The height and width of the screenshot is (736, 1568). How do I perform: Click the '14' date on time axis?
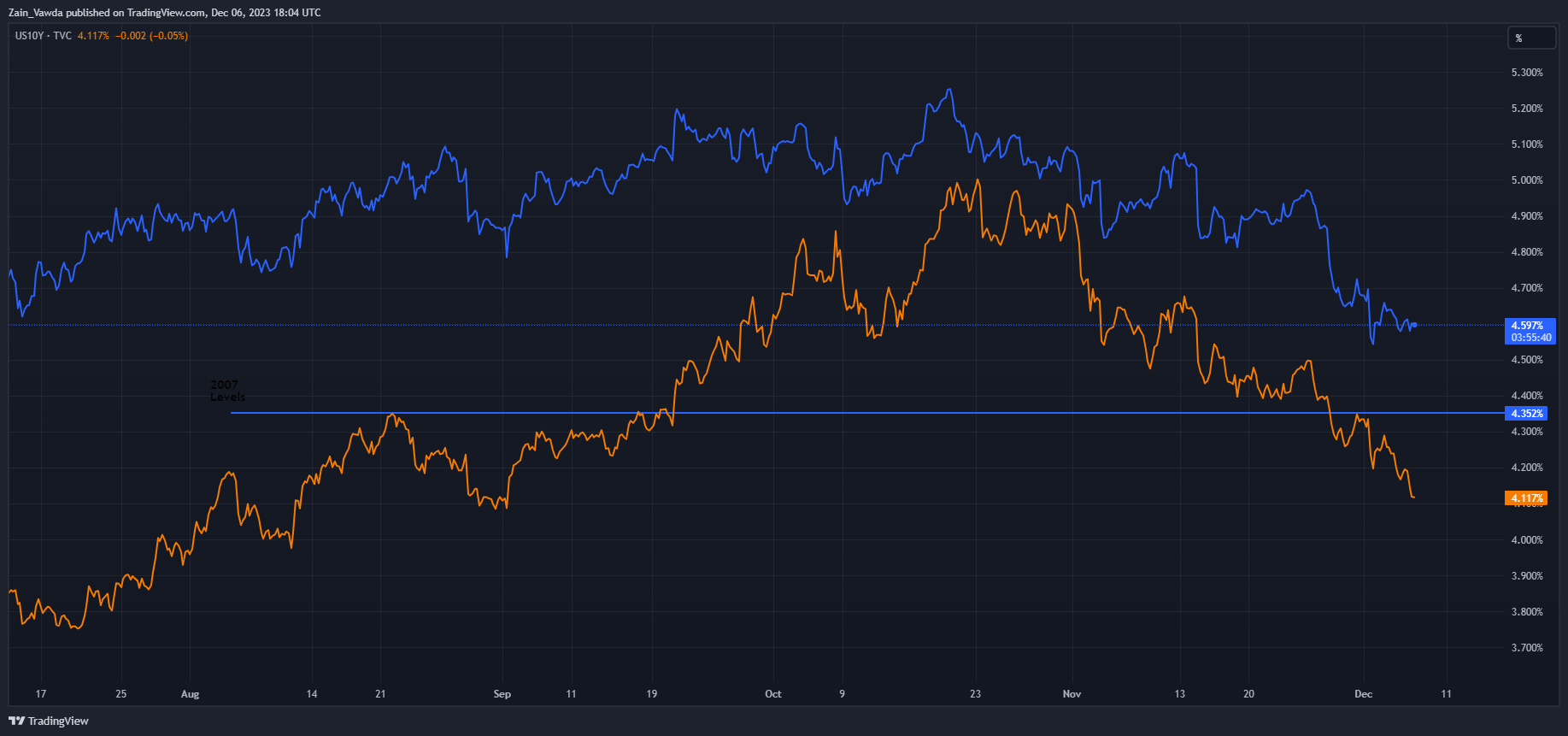(x=312, y=694)
